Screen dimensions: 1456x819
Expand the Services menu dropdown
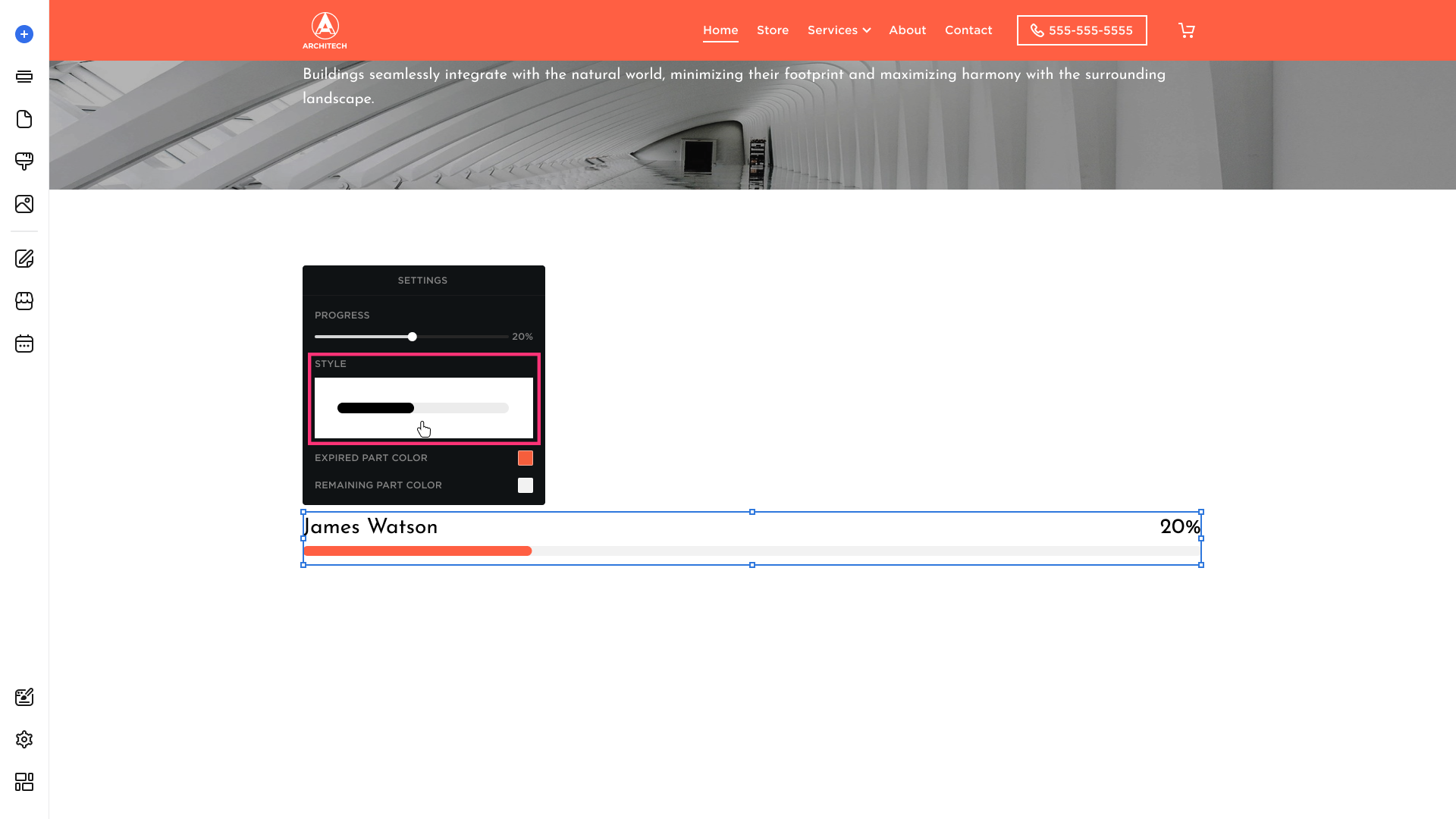point(839,30)
